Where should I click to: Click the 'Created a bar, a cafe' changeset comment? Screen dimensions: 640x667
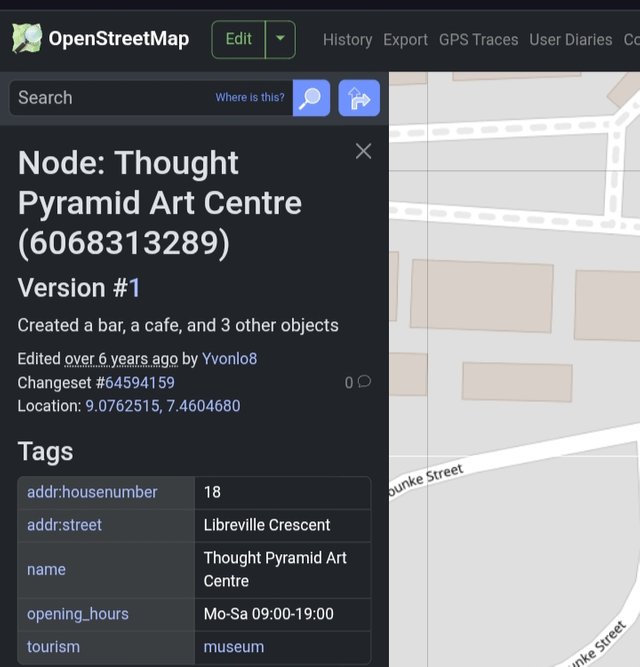click(x=178, y=325)
